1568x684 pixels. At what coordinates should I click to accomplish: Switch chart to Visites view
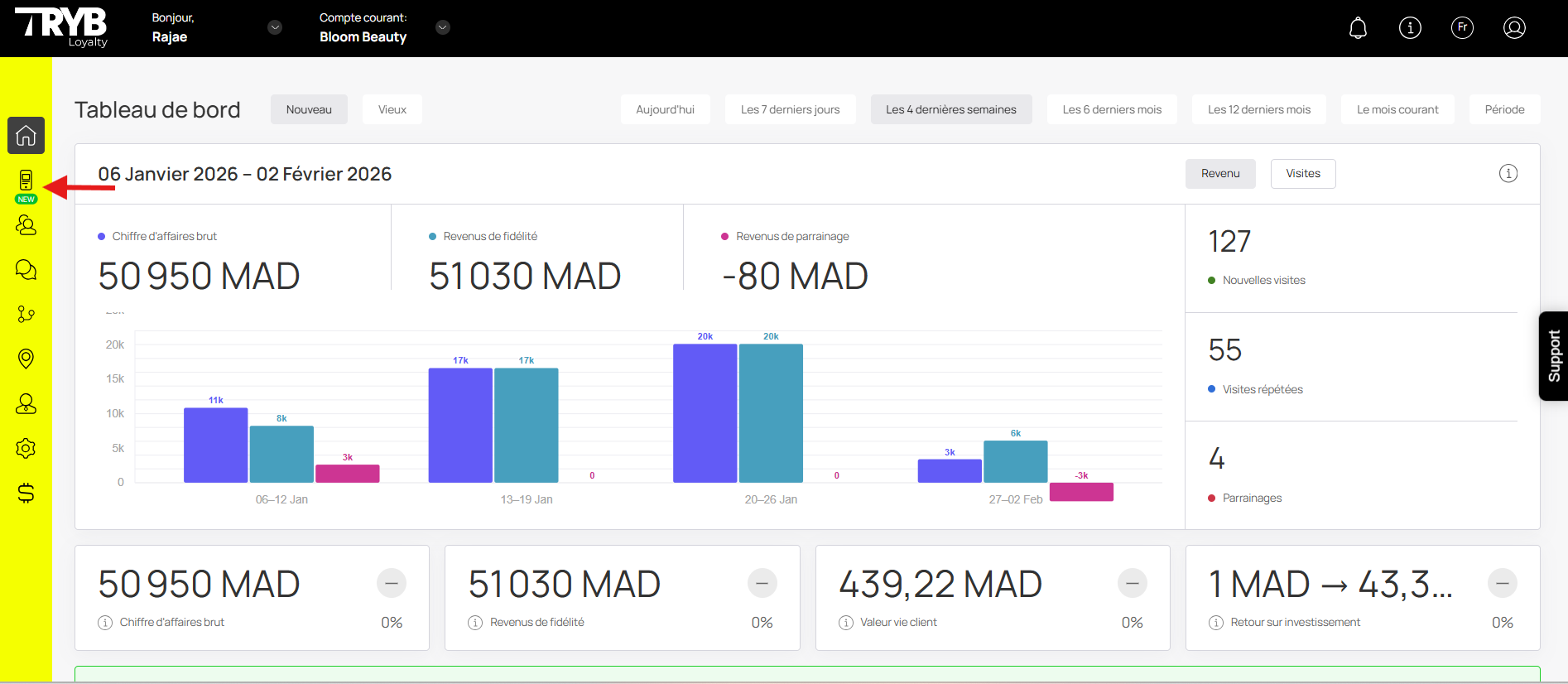[1303, 174]
